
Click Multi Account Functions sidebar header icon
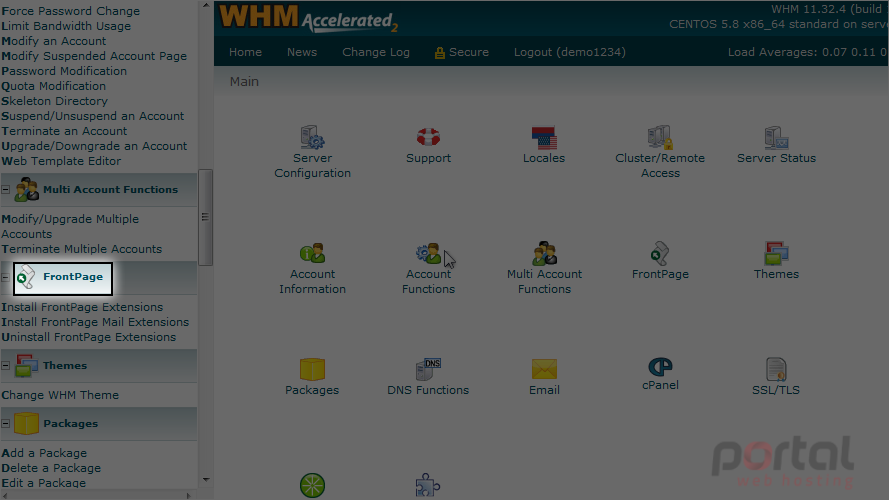coord(26,189)
